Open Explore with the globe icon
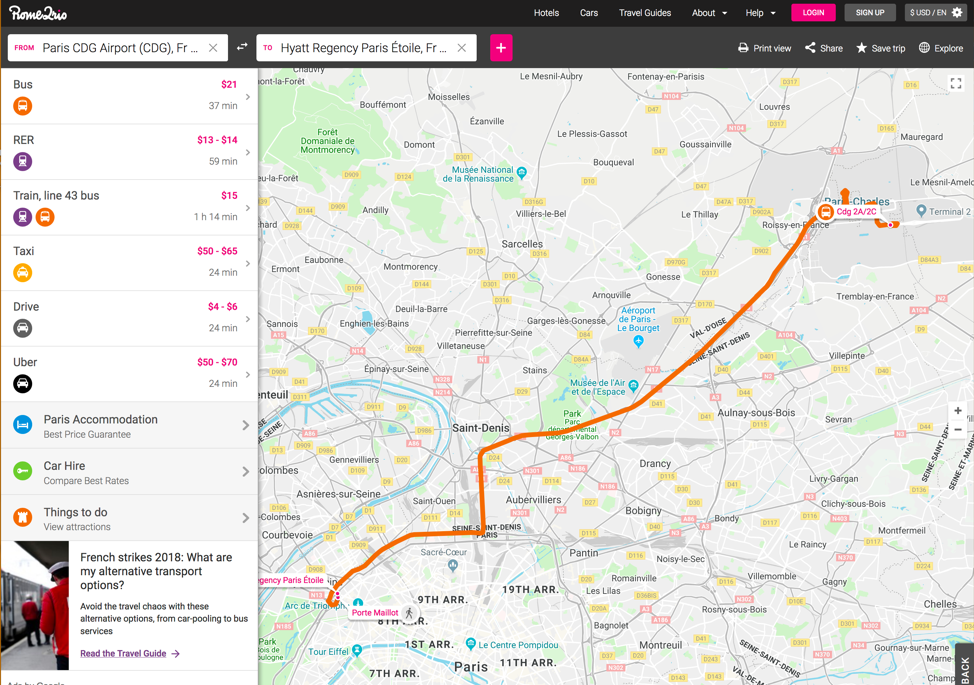Screen dimensions: 974x685 click(924, 48)
